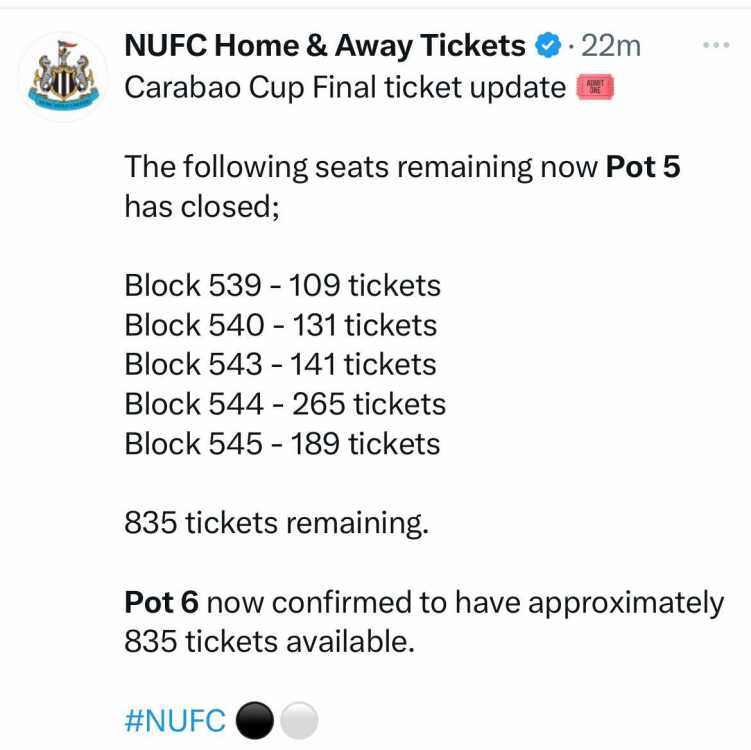Click the Block 544 - 265 tickets line
The width and height of the screenshot is (751, 750).
click(x=285, y=404)
